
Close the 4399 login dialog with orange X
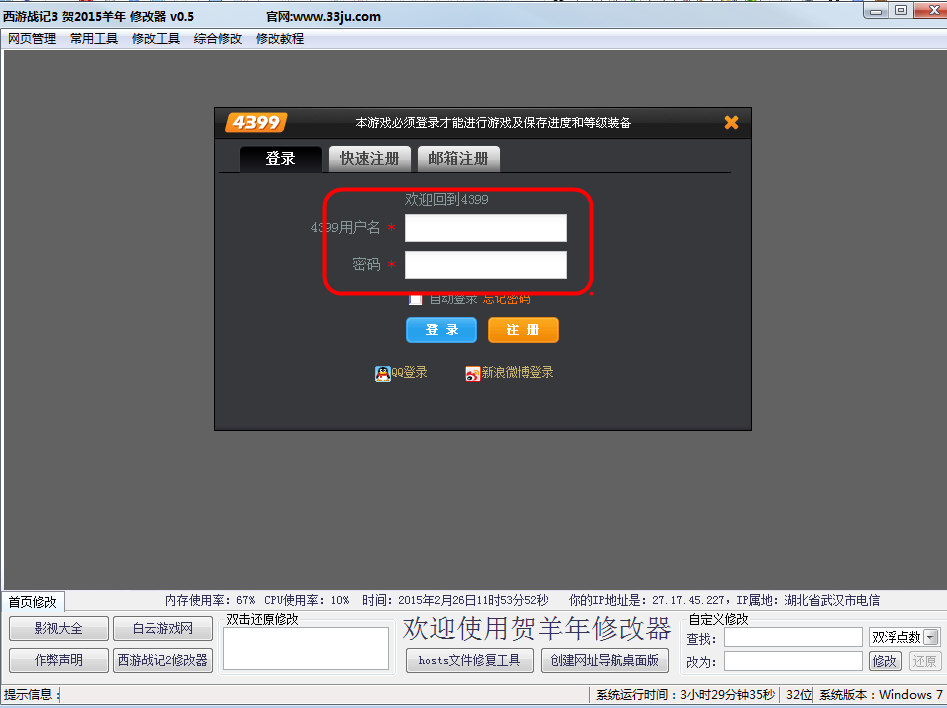click(731, 123)
